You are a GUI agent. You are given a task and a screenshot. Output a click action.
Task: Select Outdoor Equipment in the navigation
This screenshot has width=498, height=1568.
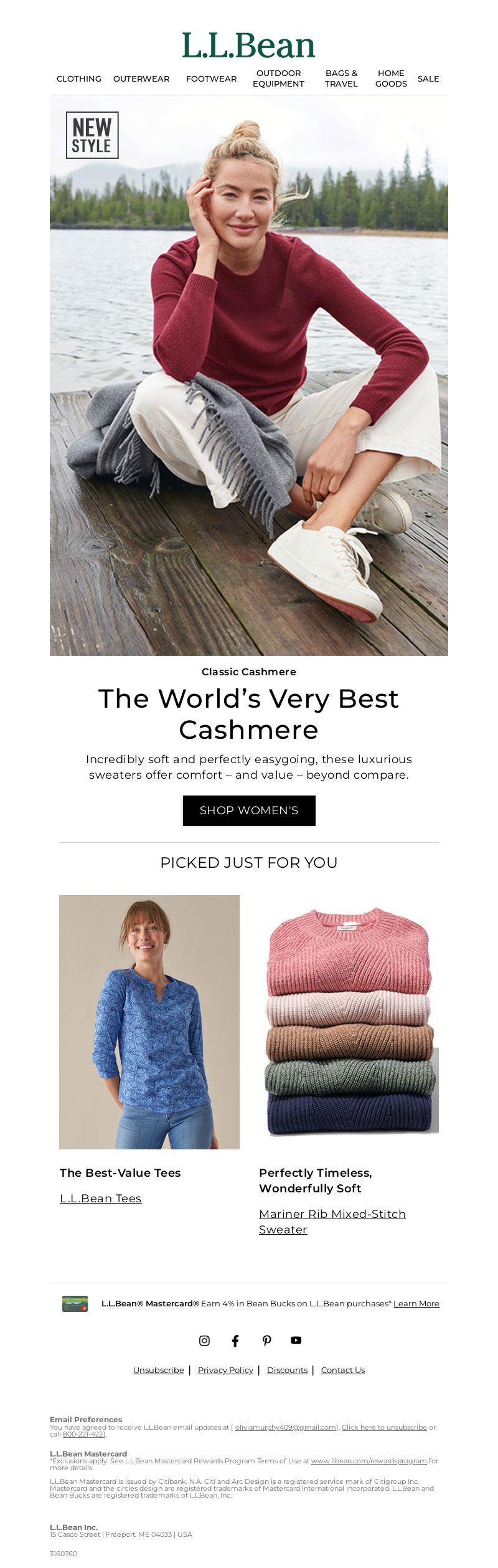[x=278, y=78]
